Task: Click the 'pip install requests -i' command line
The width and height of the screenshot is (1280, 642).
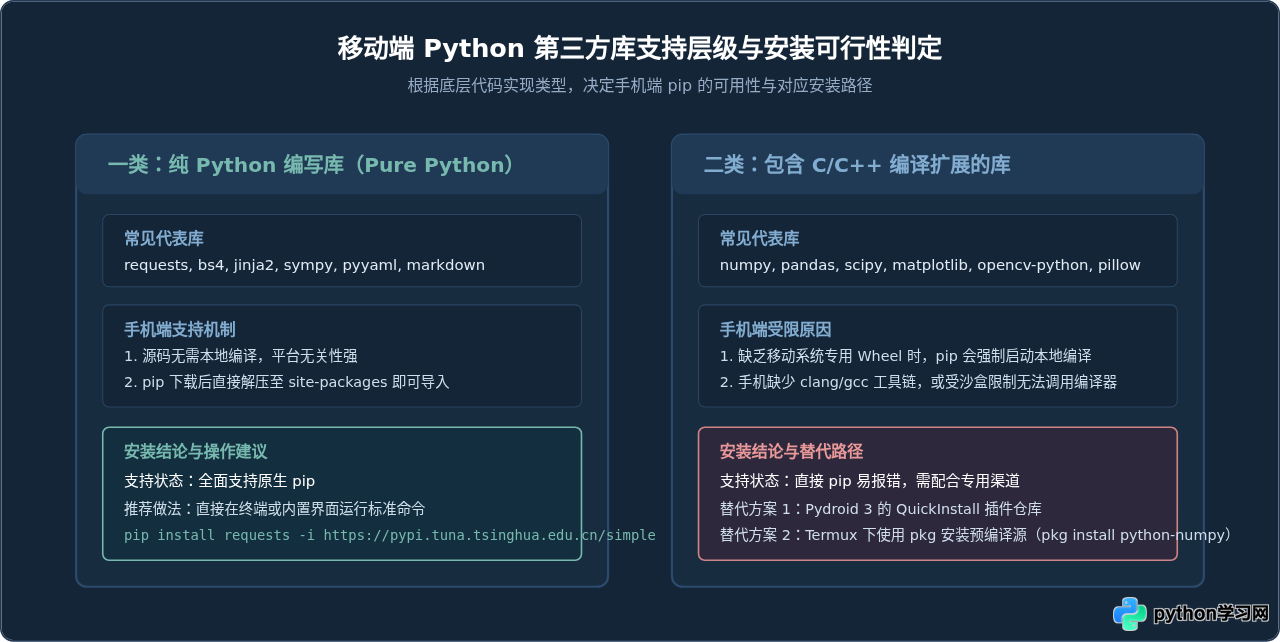Action: click(390, 535)
